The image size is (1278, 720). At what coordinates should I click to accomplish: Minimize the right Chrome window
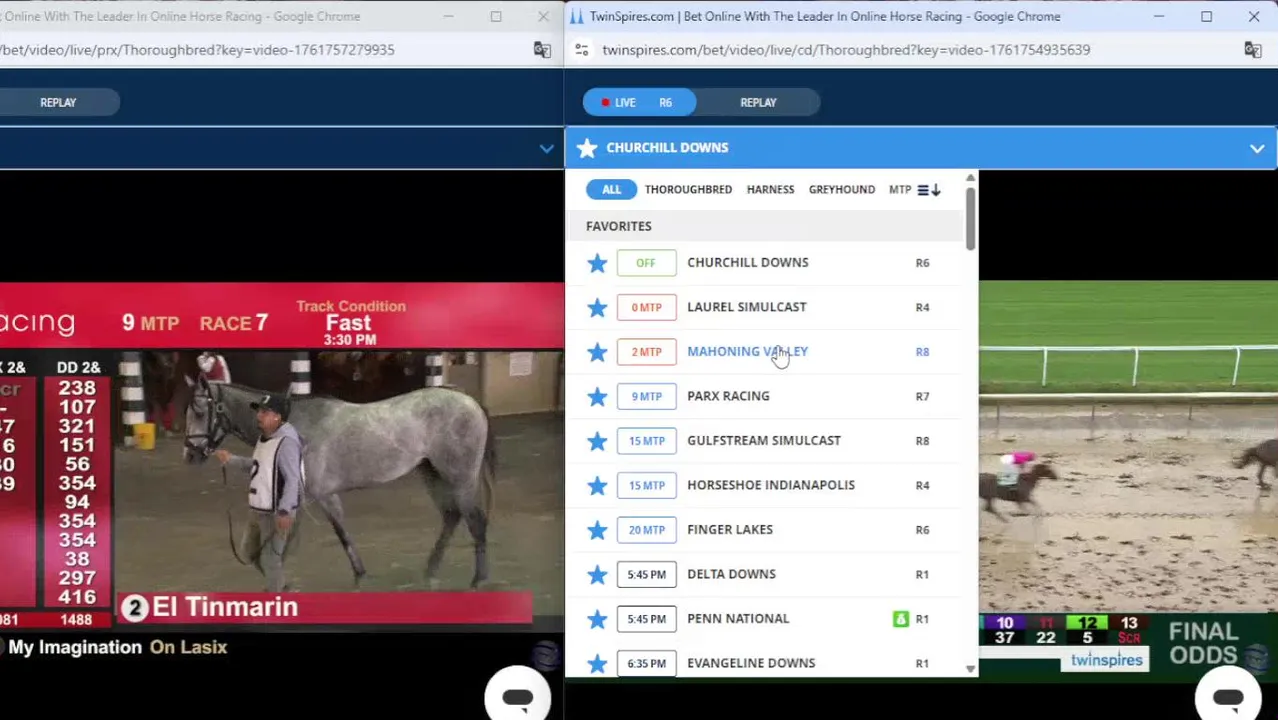tap(1159, 16)
